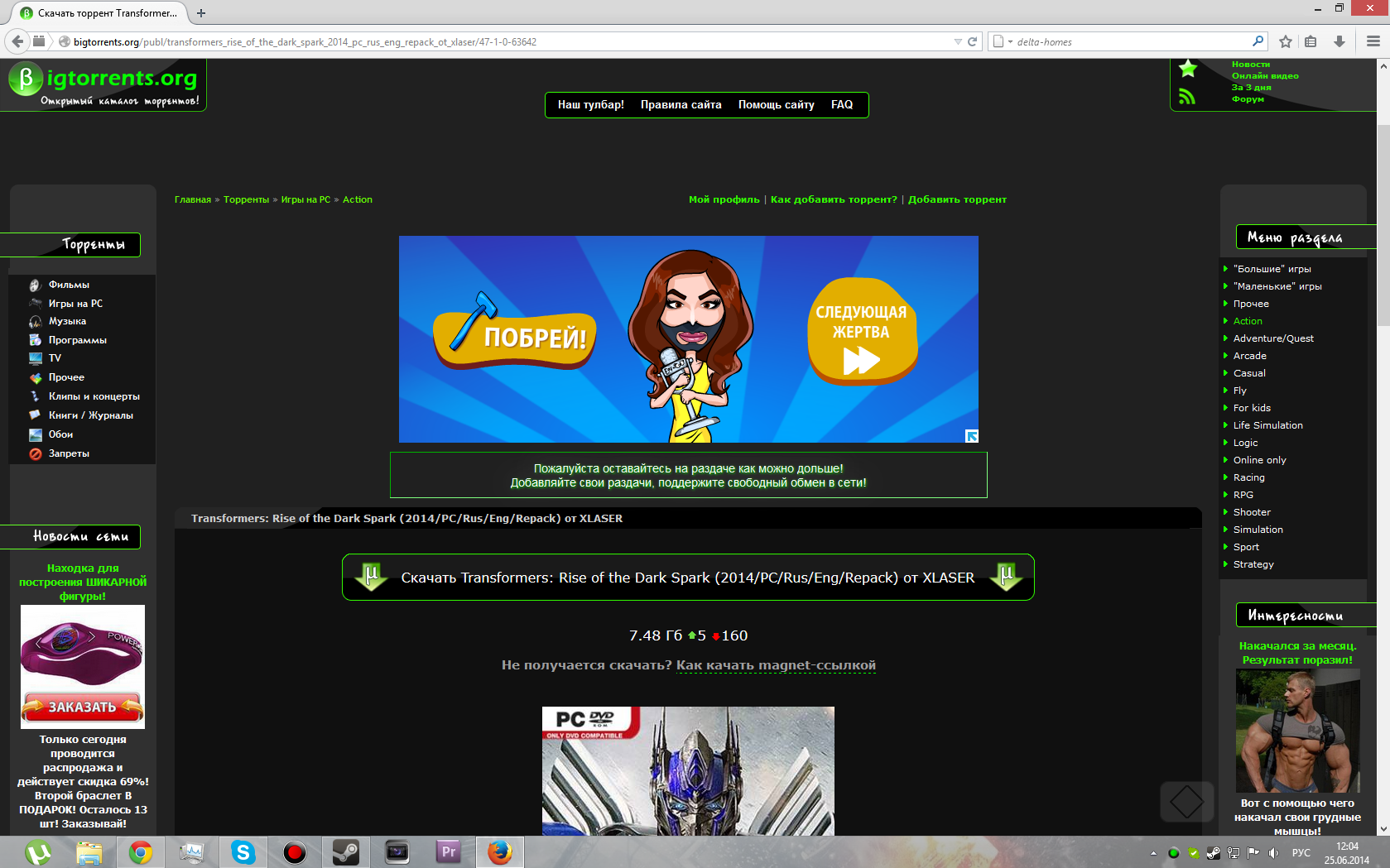
Task: Open the Мой профиль link
Action: pyautogui.click(x=724, y=199)
